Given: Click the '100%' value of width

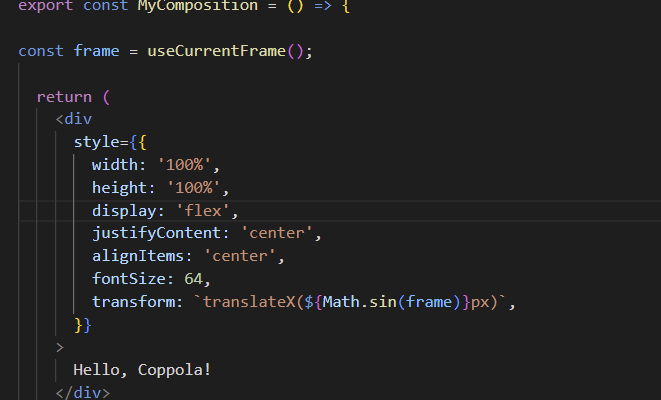Looking at the screenshot, I should pyautogui.click(x=184, y=164).
